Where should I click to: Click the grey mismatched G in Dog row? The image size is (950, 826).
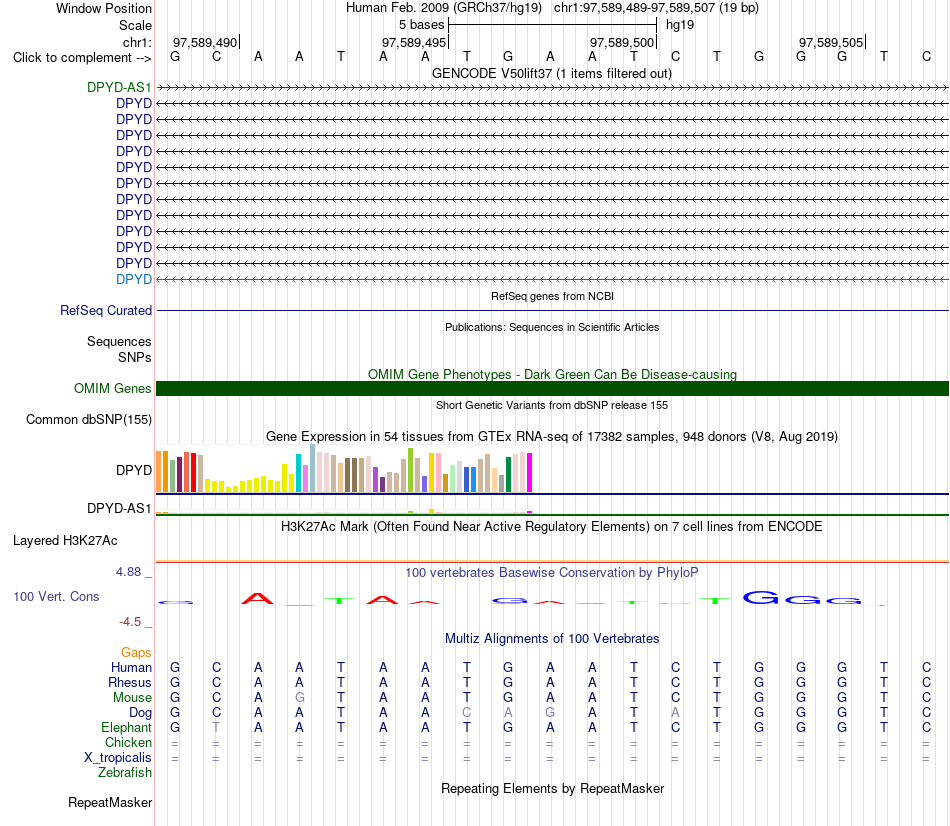[x=550, y=712]
